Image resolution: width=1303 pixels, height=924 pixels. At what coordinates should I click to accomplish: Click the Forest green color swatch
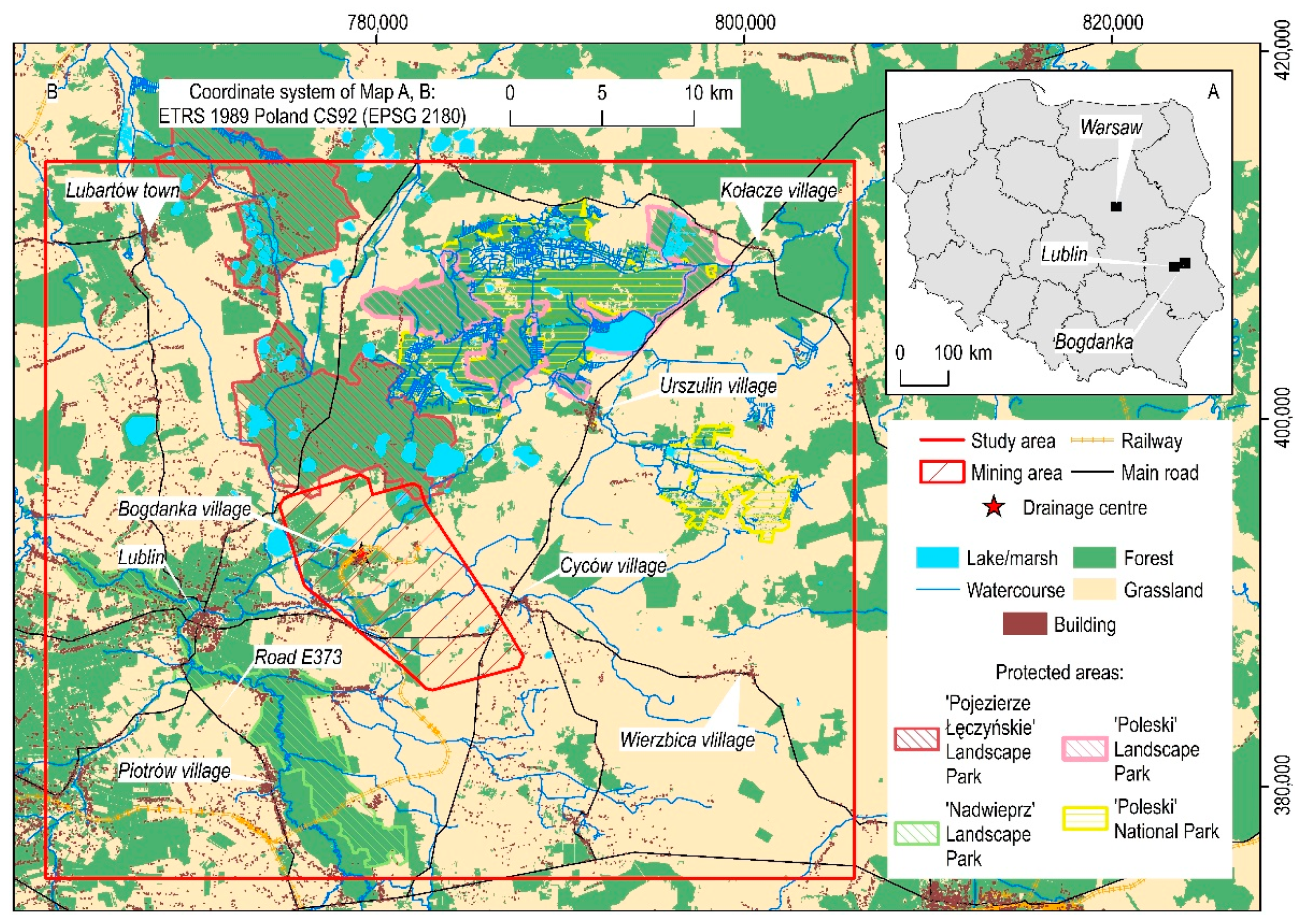1094,558
